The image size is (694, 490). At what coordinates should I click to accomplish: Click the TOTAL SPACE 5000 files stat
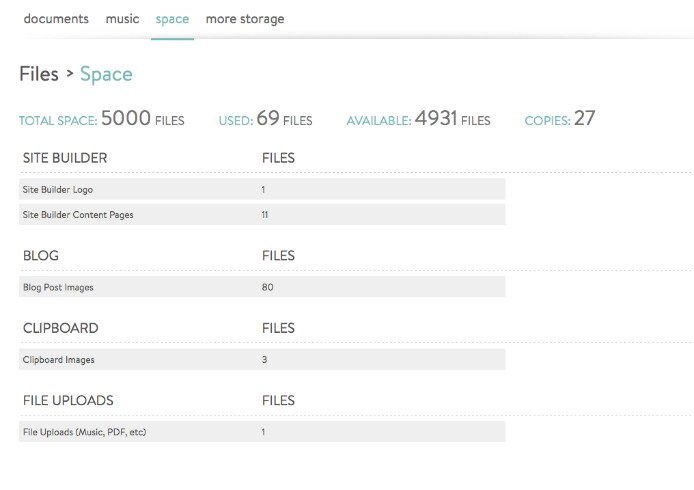tap(102, 119)
